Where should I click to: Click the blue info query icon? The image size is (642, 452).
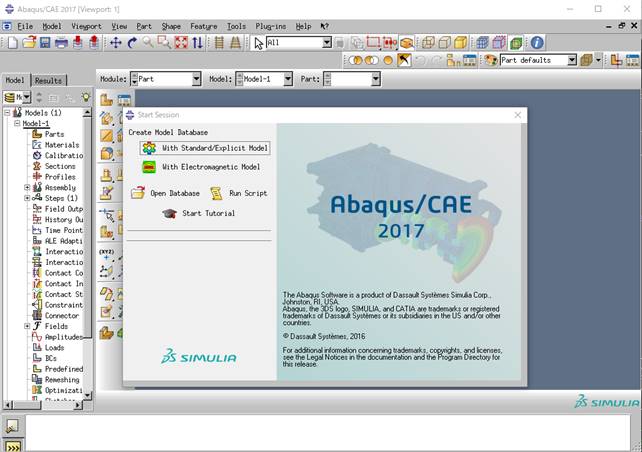(537, 43)
